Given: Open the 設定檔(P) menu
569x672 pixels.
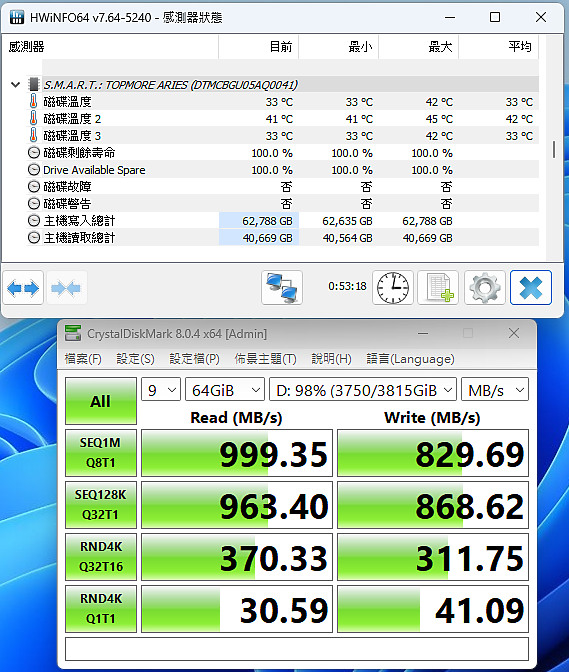Looking at the screenshot, I should pyautogui.click(x=194, y=359).
